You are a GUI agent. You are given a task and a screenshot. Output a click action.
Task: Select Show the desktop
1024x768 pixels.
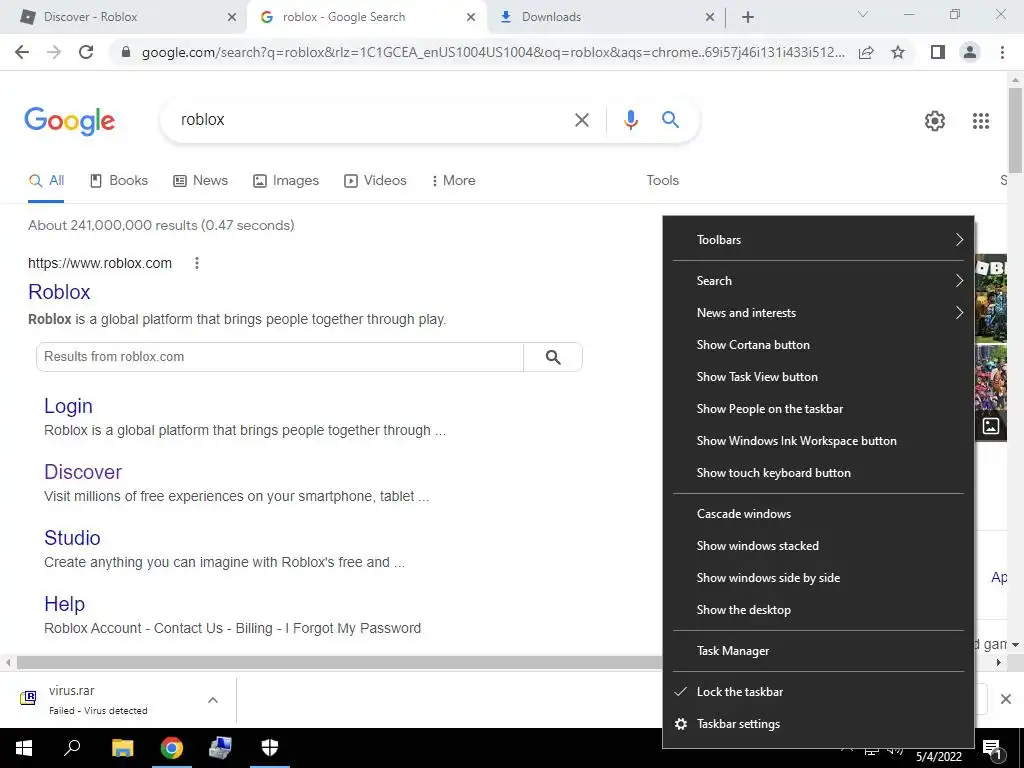coord(818,610)
